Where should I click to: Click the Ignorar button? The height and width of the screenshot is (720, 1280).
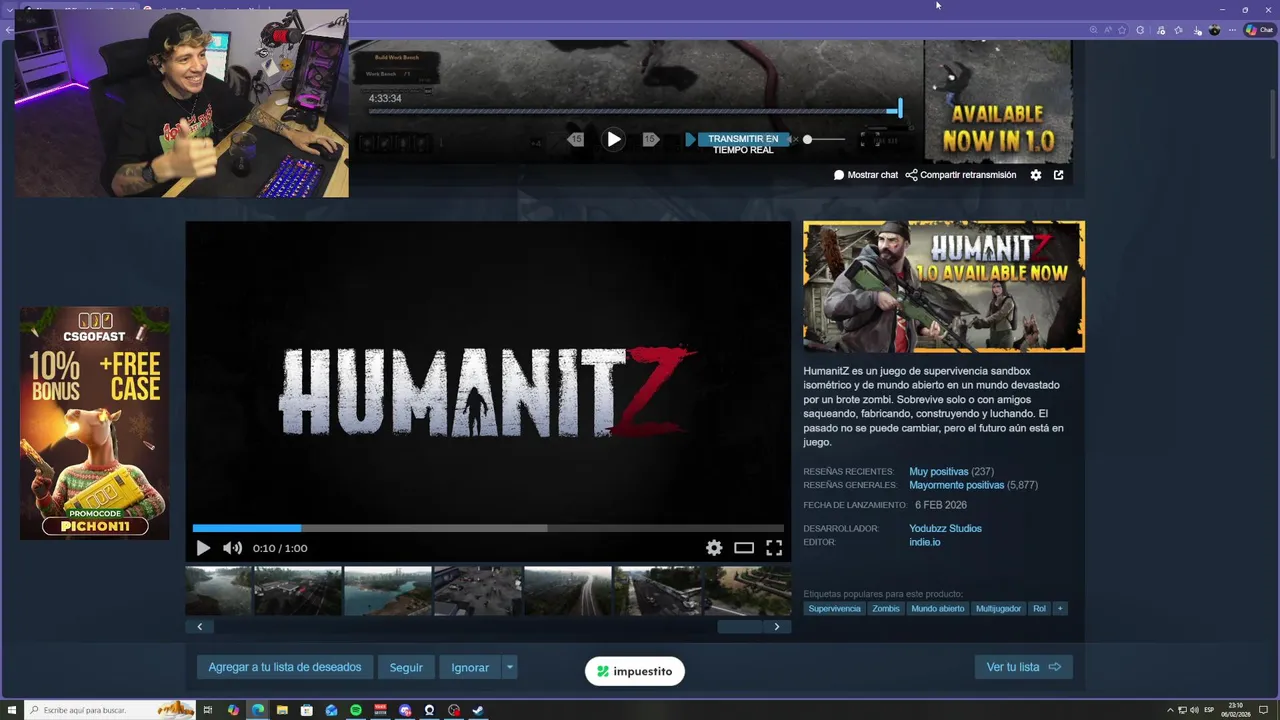[x=470, y=667]
